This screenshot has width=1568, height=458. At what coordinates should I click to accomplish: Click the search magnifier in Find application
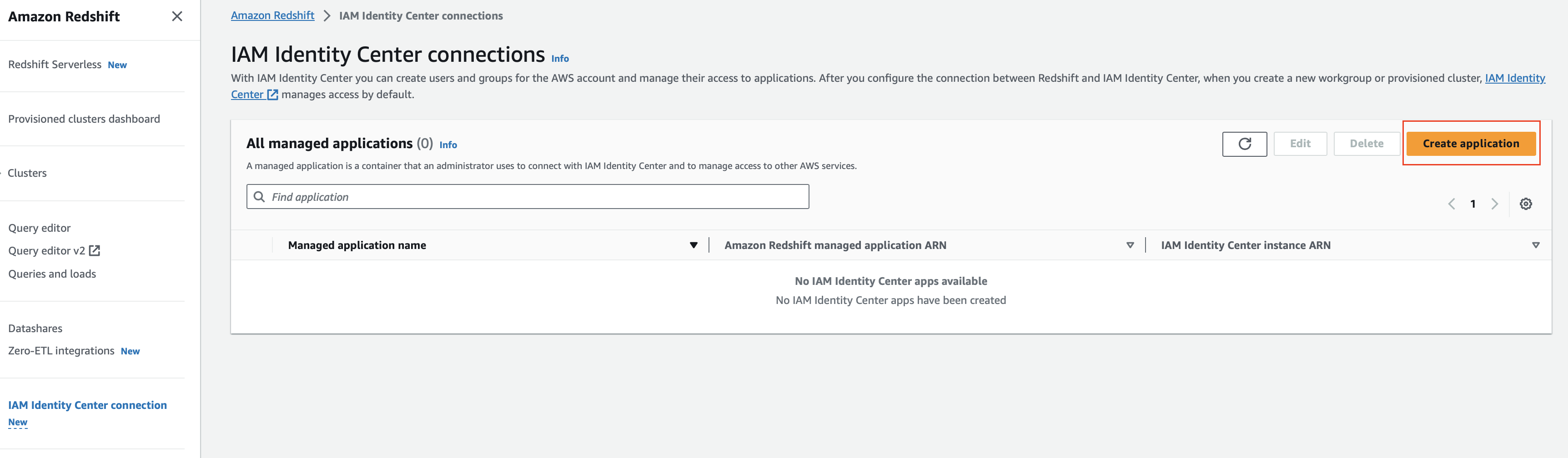pos(259,196)
